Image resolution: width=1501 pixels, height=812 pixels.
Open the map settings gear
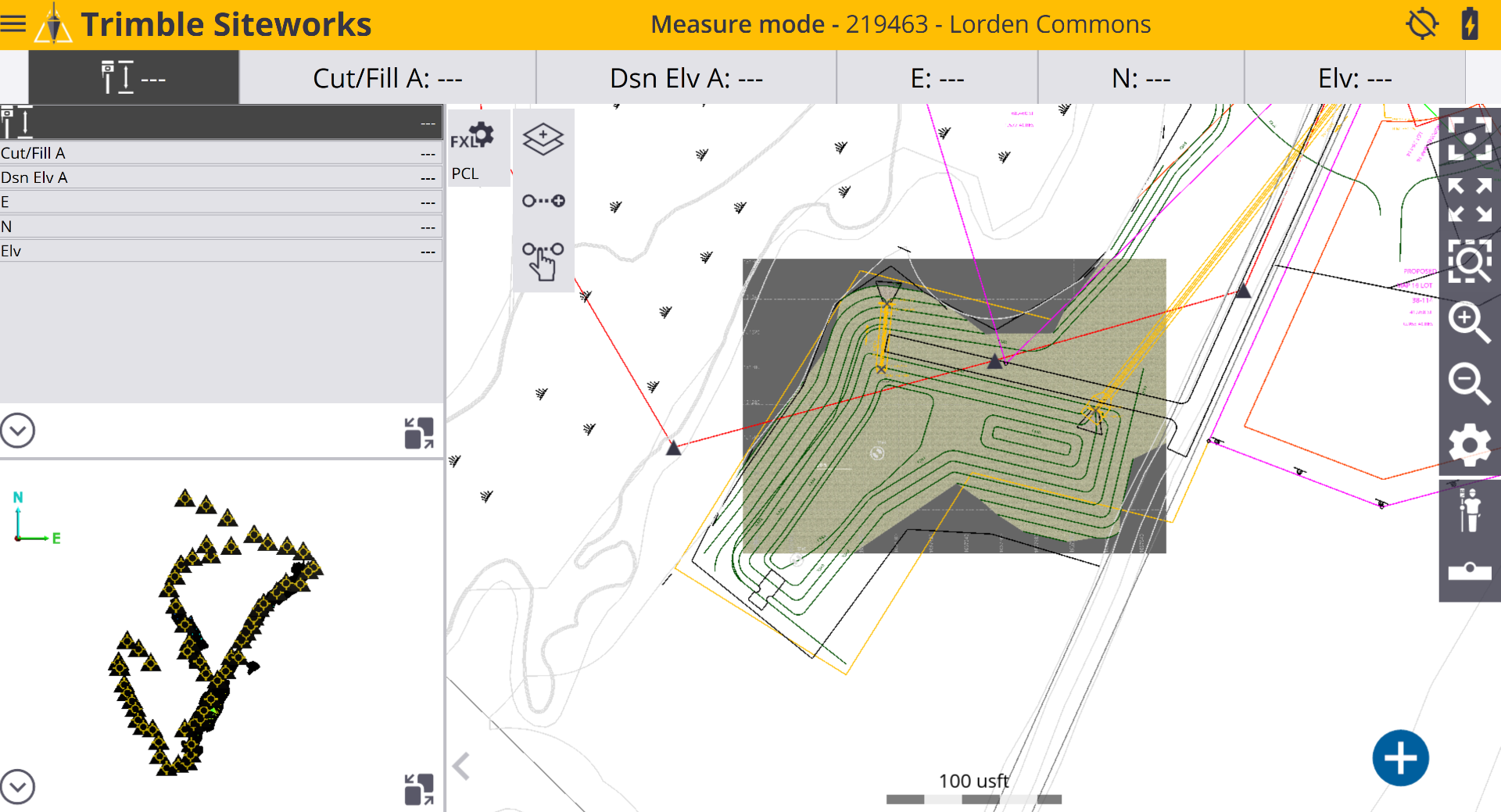pos(1470,445)
